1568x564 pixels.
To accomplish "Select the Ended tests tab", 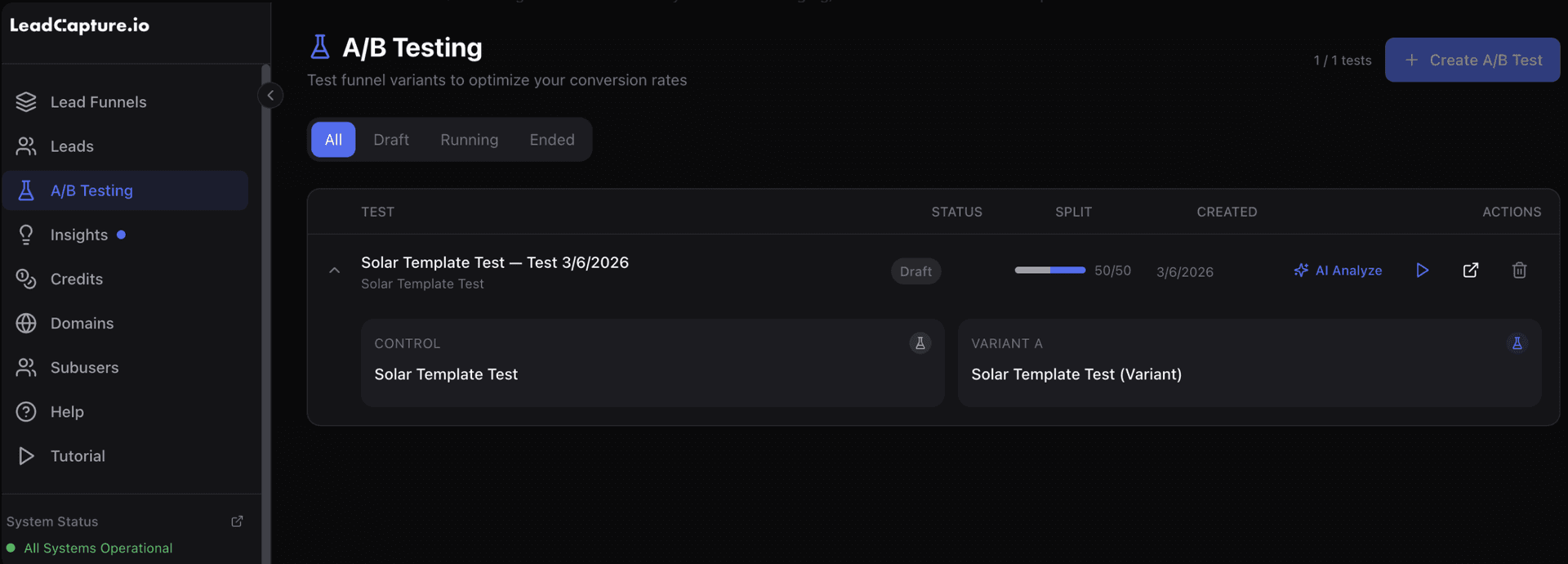I will pyautogui.click(x=552, y=140).
